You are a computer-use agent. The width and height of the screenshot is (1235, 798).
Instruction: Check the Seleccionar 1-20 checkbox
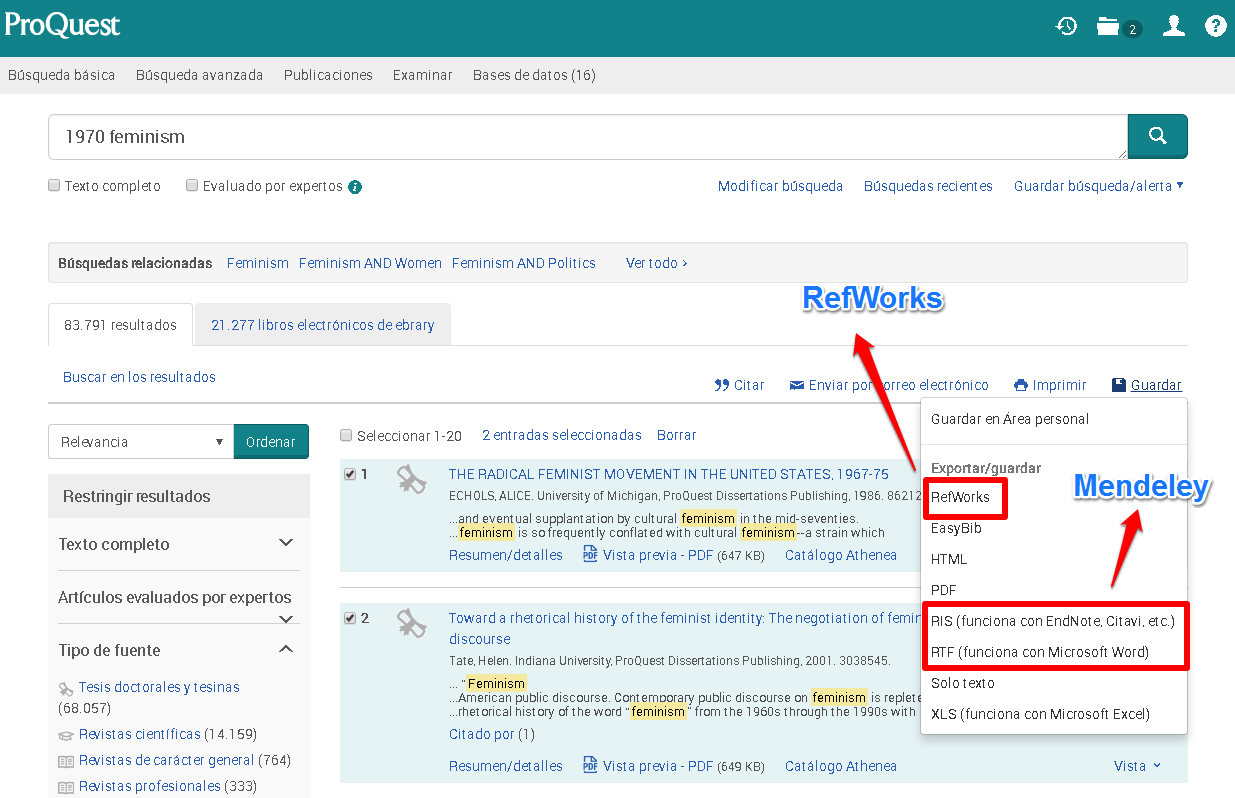(x=346, y=435)
